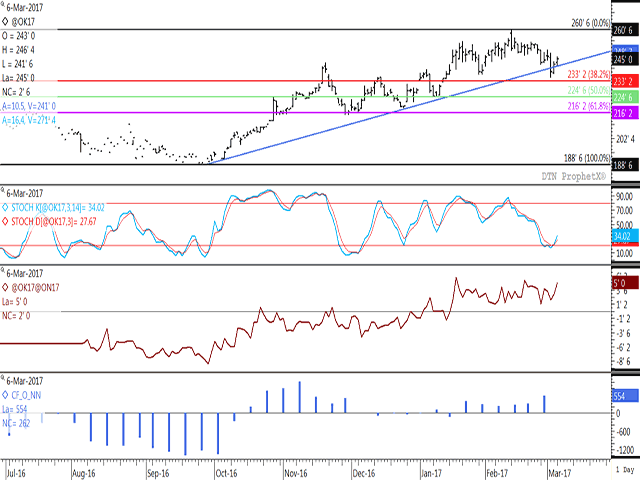Click the 245' 0 last price axis tag
Image resolution: width=640 pixels, height=480 pixels.
[x=625, y=60]
